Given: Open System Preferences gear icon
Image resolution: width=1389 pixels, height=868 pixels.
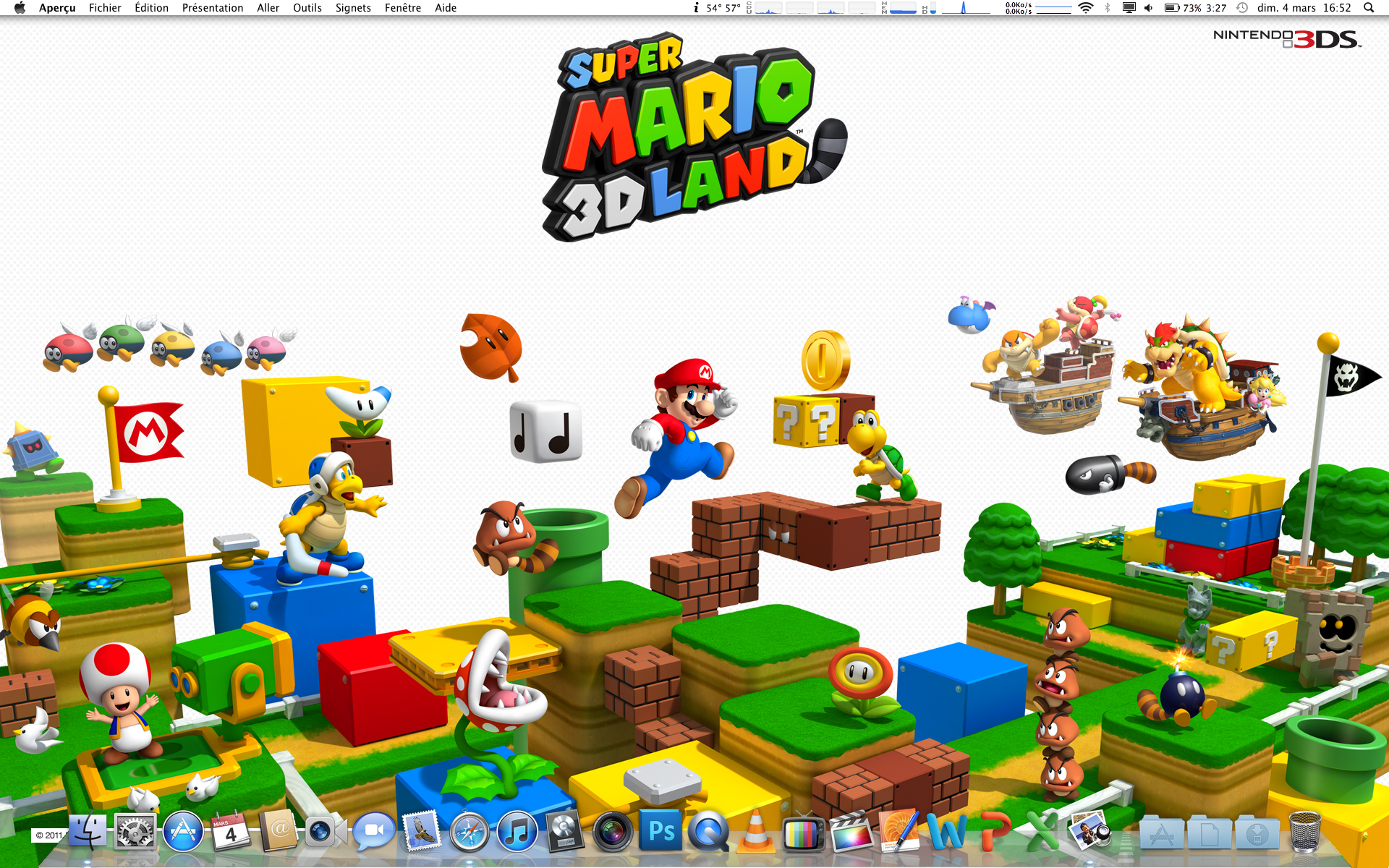Looking at the screenshot, I should (135, 831).
